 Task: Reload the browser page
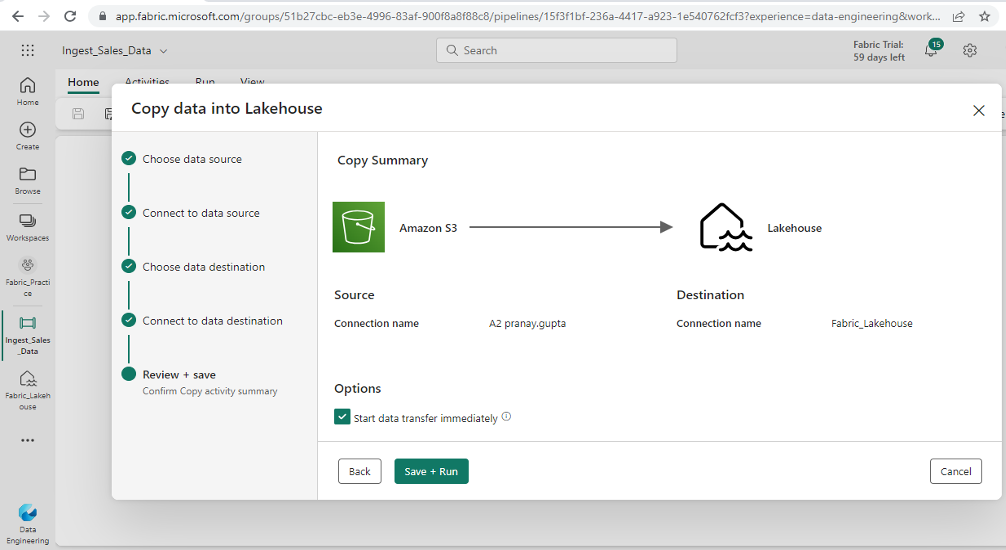click(x=70, y=16)
